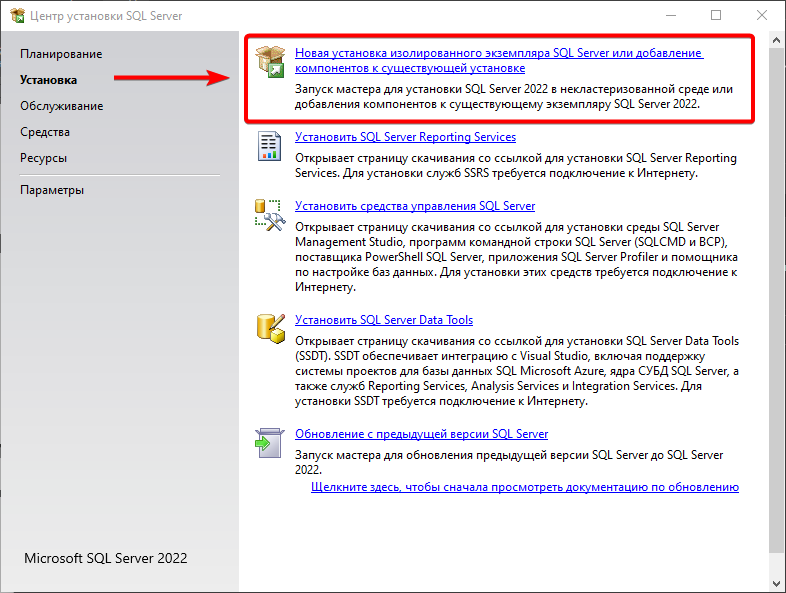Click the new SQL Server installation box icon
Viewport: 786px width, 593px height.
pyautogui.click(x=270, y=62)
